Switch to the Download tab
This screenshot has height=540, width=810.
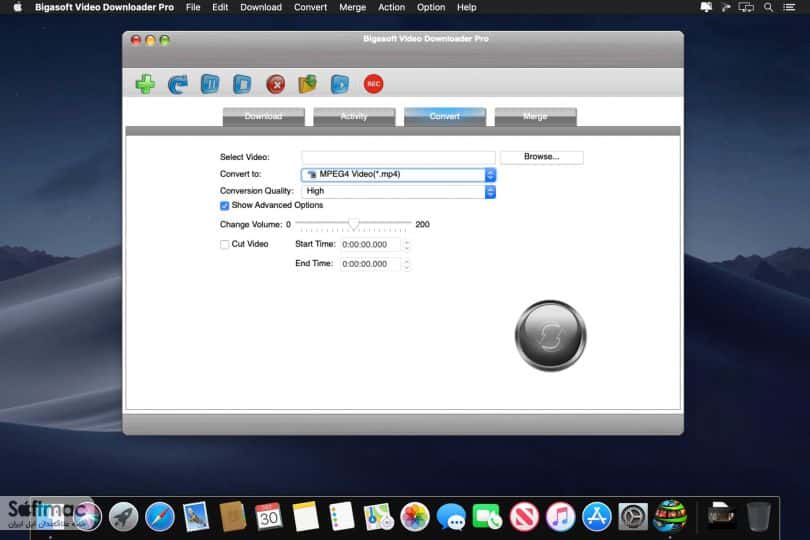click(263, 116)
